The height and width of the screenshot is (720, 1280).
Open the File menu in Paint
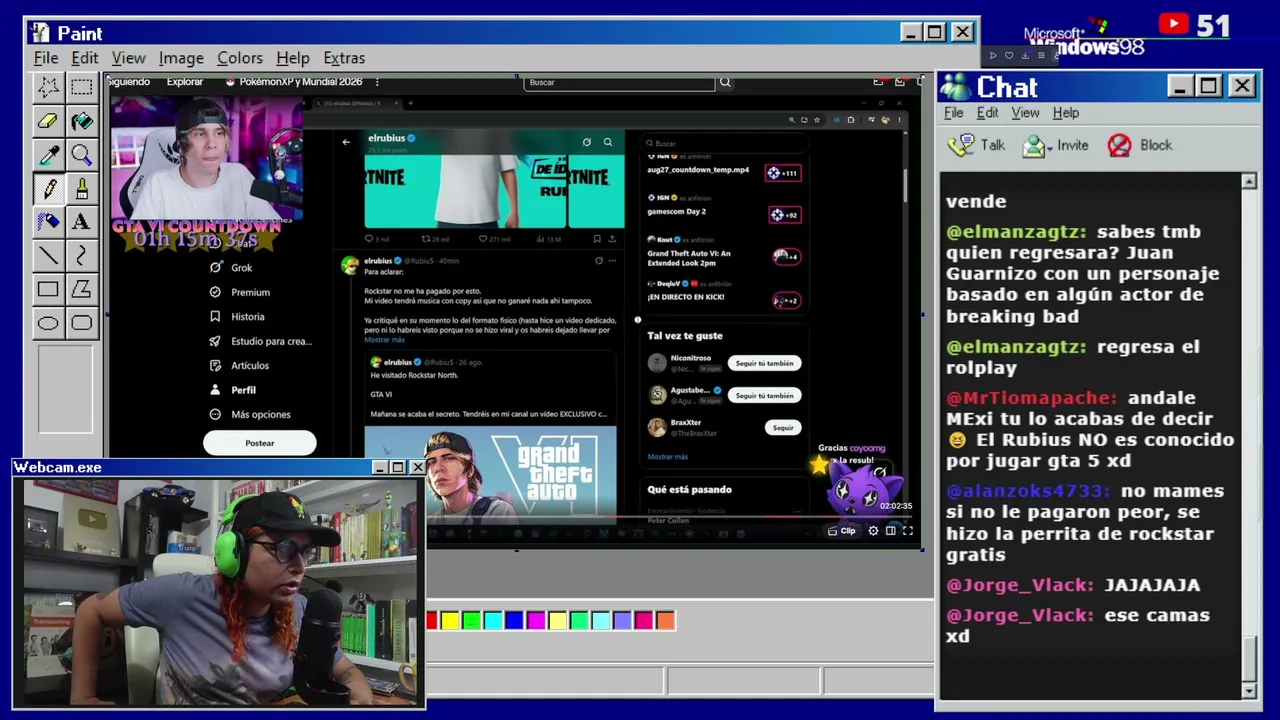46,58
